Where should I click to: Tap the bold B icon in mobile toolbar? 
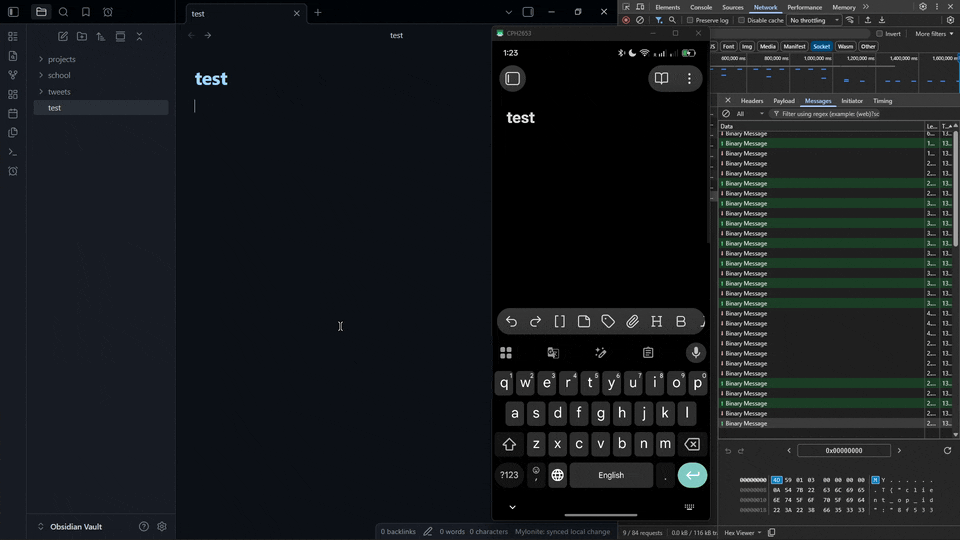pos(681,321)
